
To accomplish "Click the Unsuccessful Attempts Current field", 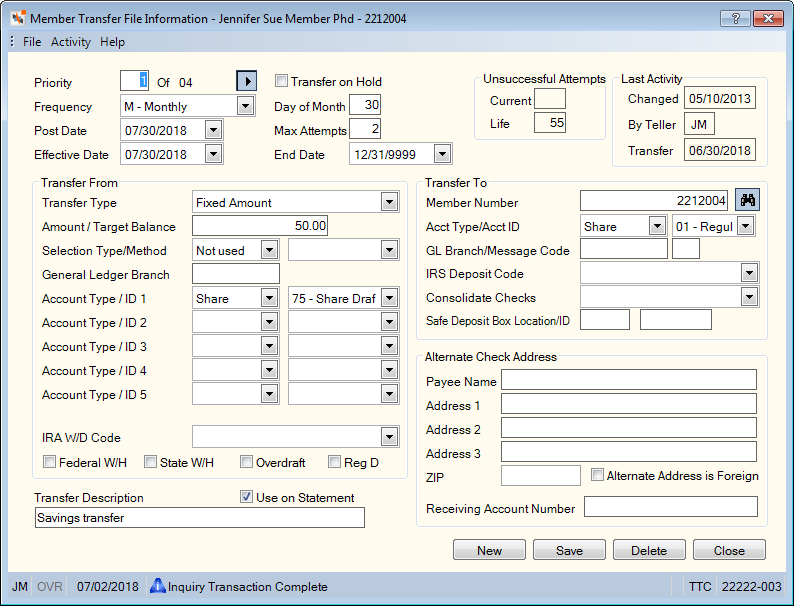I will click(x=550, y=99).
